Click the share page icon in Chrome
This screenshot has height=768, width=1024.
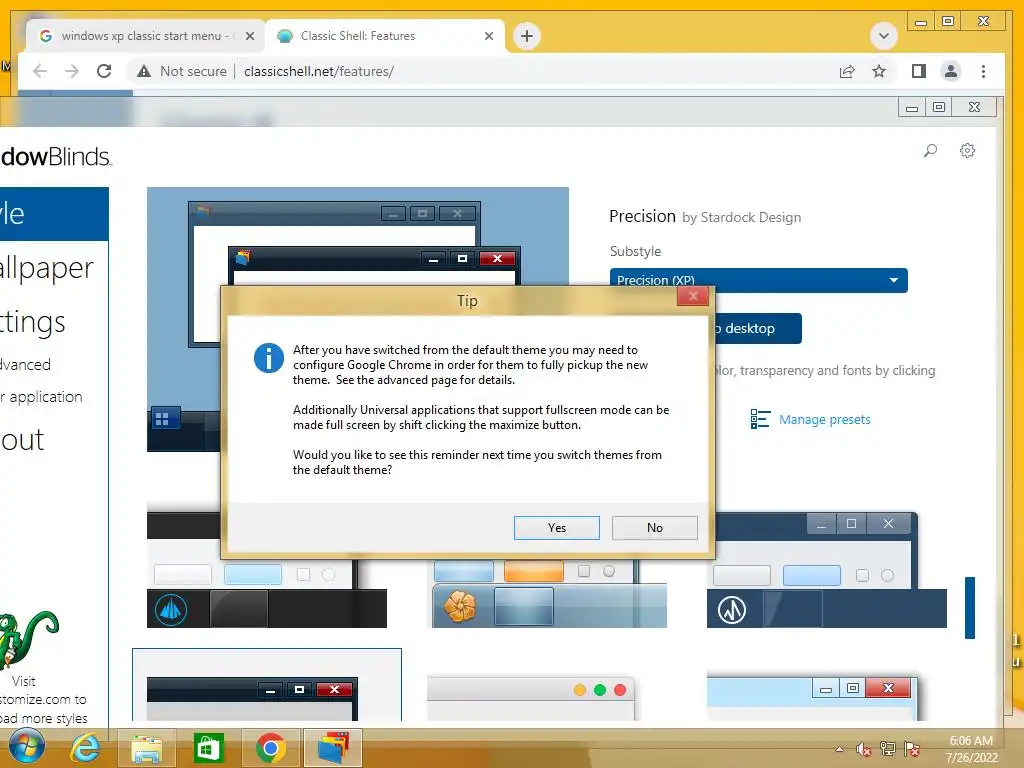pyautogui.click(x=847, y=71)
